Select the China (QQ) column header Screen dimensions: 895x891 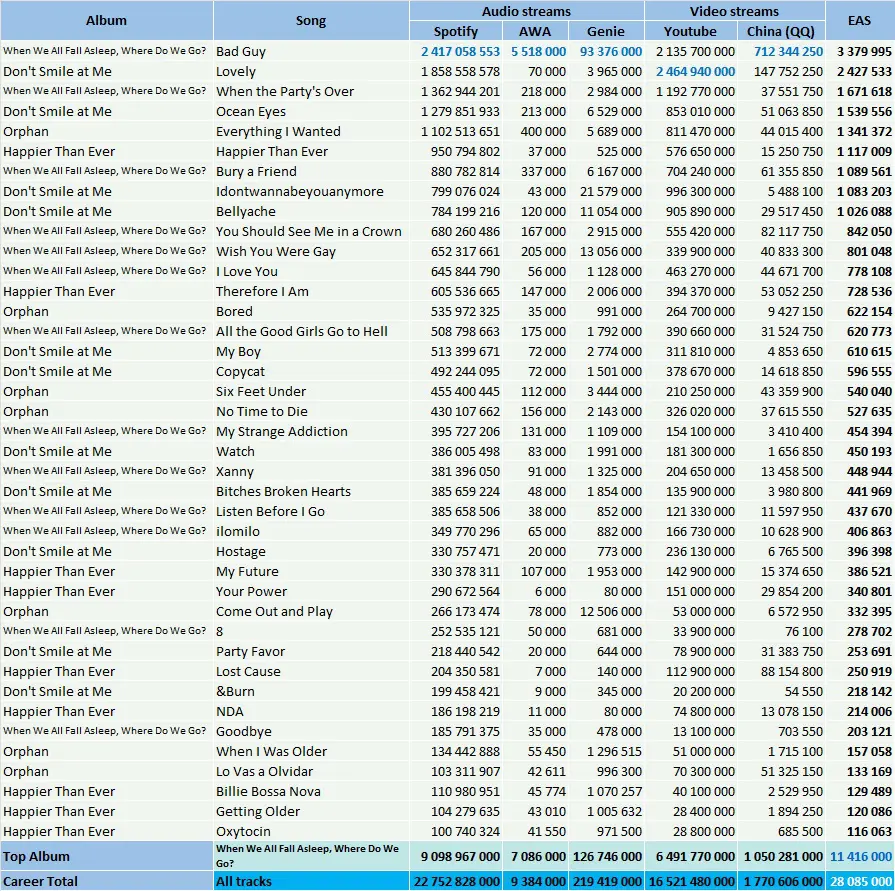pos(780,31)
